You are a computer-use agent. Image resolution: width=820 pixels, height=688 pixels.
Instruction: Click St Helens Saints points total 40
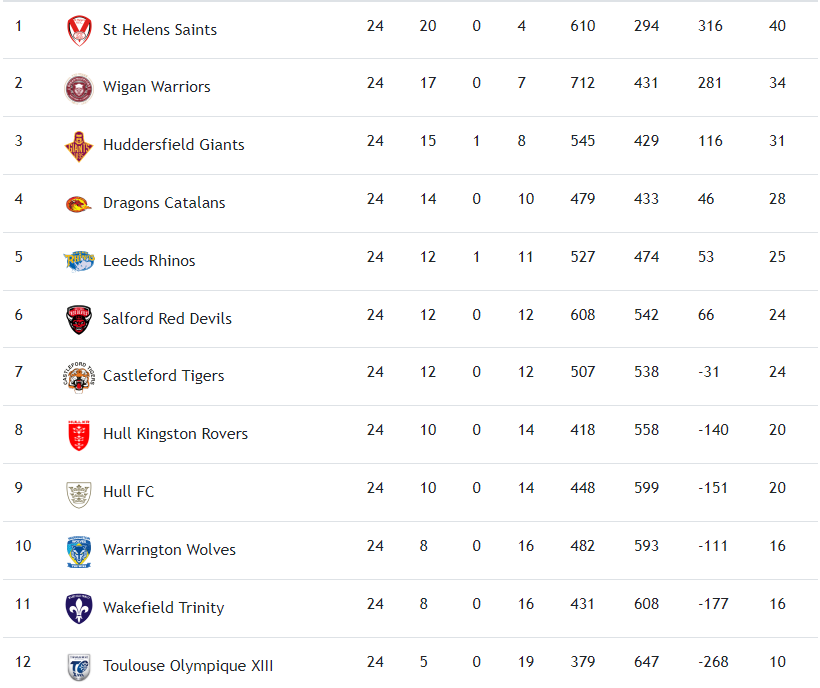pos(777,26)
